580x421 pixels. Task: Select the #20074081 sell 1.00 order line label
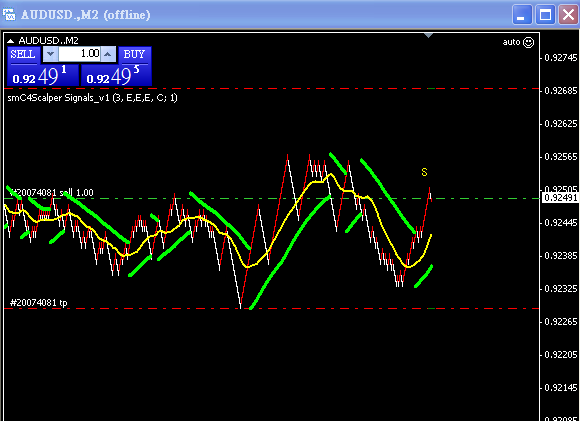tap(52, 192)
